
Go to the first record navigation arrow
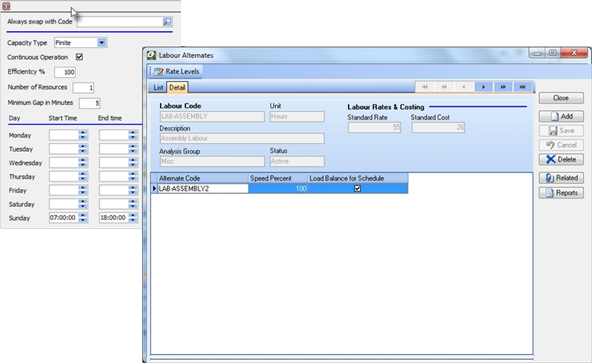click(x=425, y=87)
